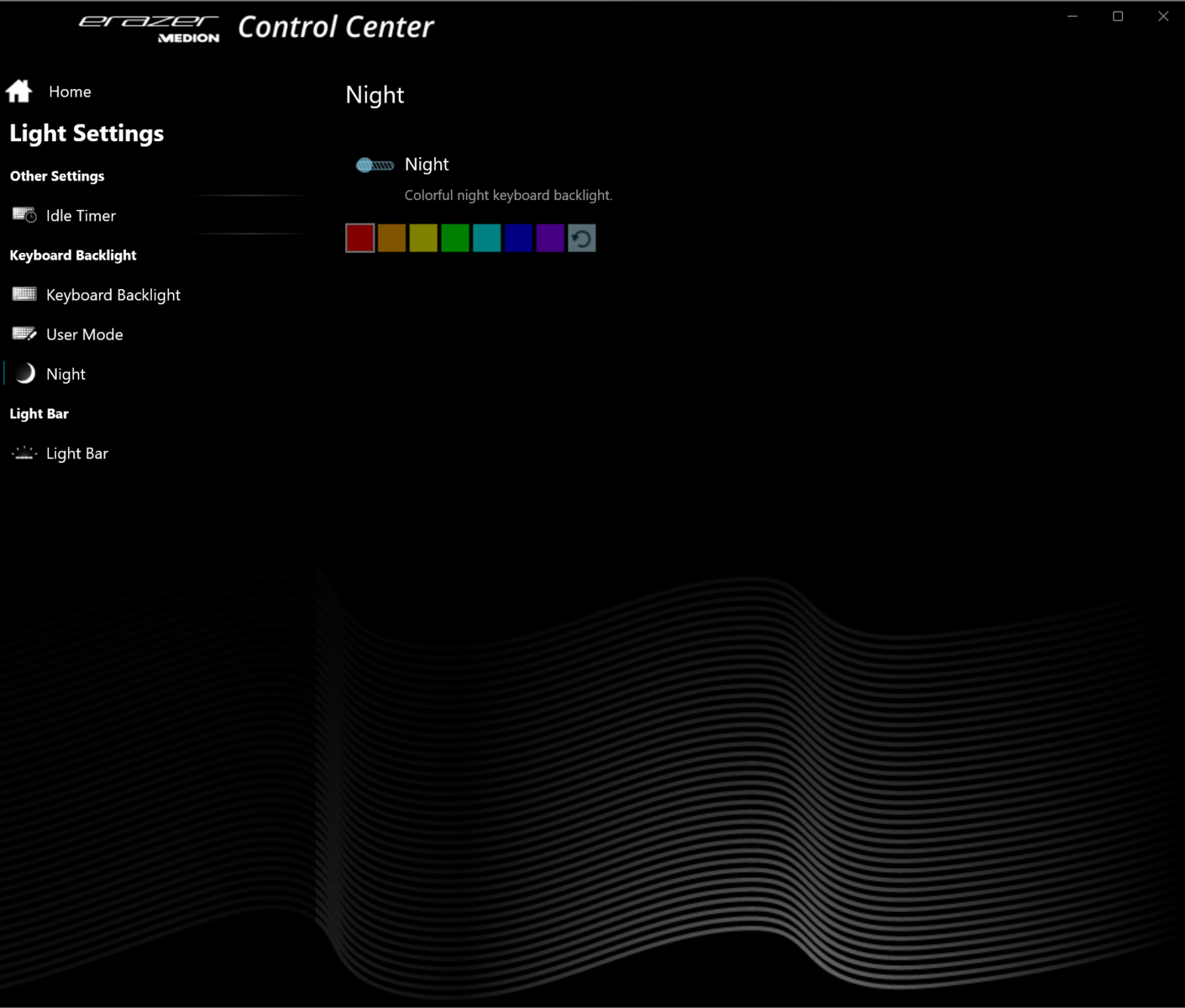Choose the blue color swatch
This screenshot has height=1008, width=1185.
[518, 239]
